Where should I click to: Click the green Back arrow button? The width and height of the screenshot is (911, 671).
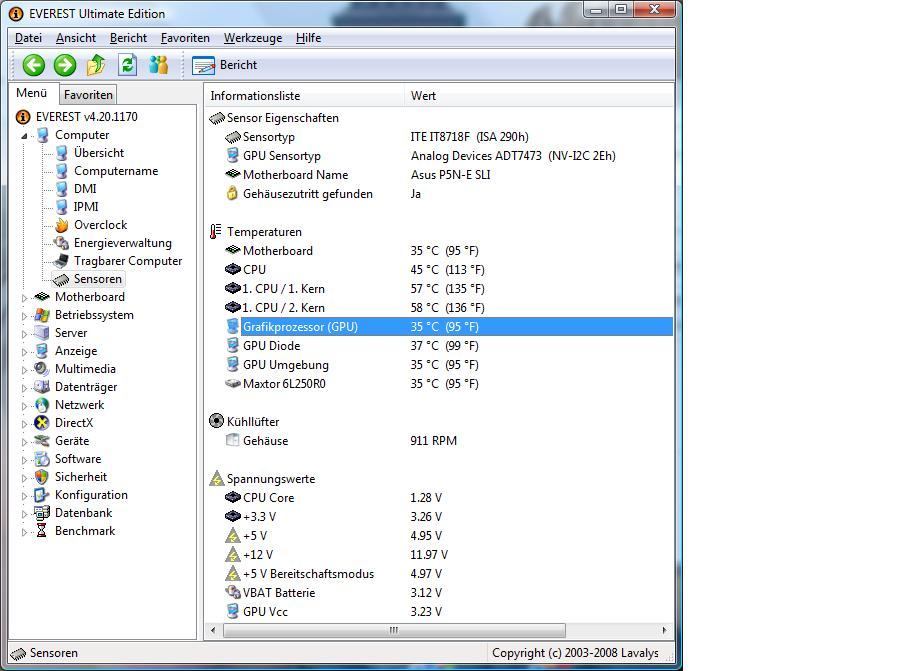click(x=34, y=65)
